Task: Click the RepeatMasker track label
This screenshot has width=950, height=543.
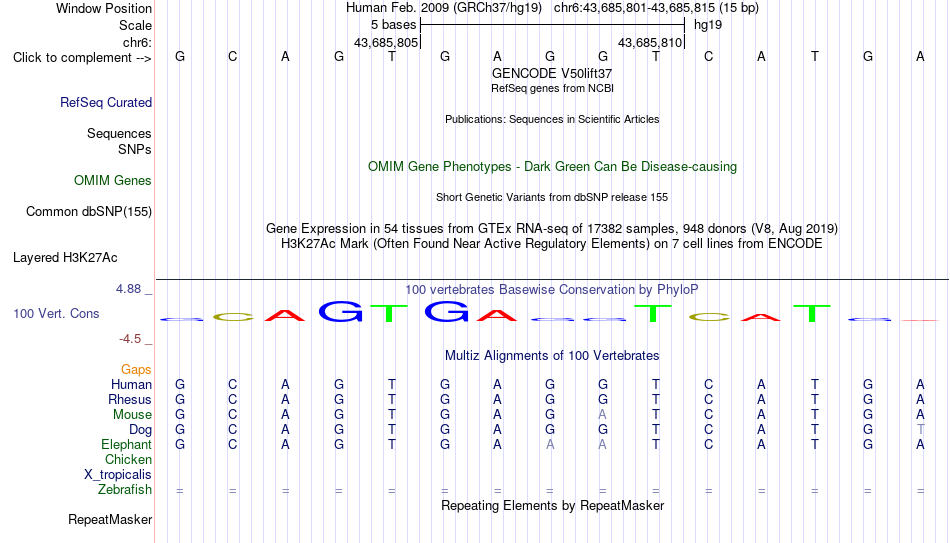Action: pos(110,519)
